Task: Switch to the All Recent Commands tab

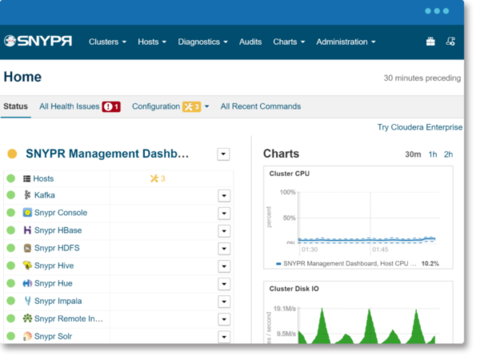Action: coord(261,106)
